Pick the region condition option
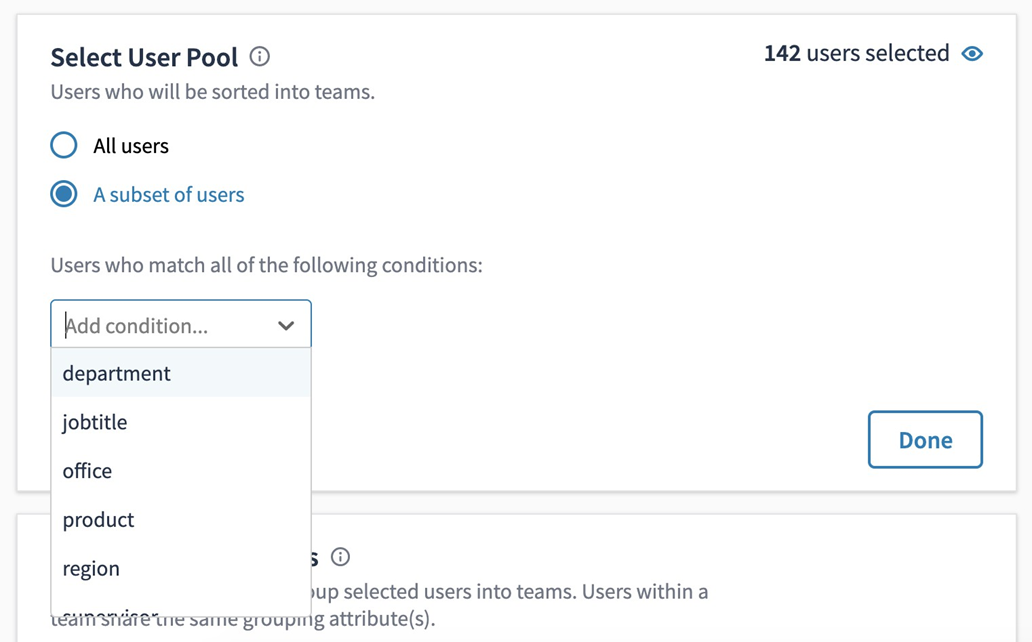 coord(91,569)
